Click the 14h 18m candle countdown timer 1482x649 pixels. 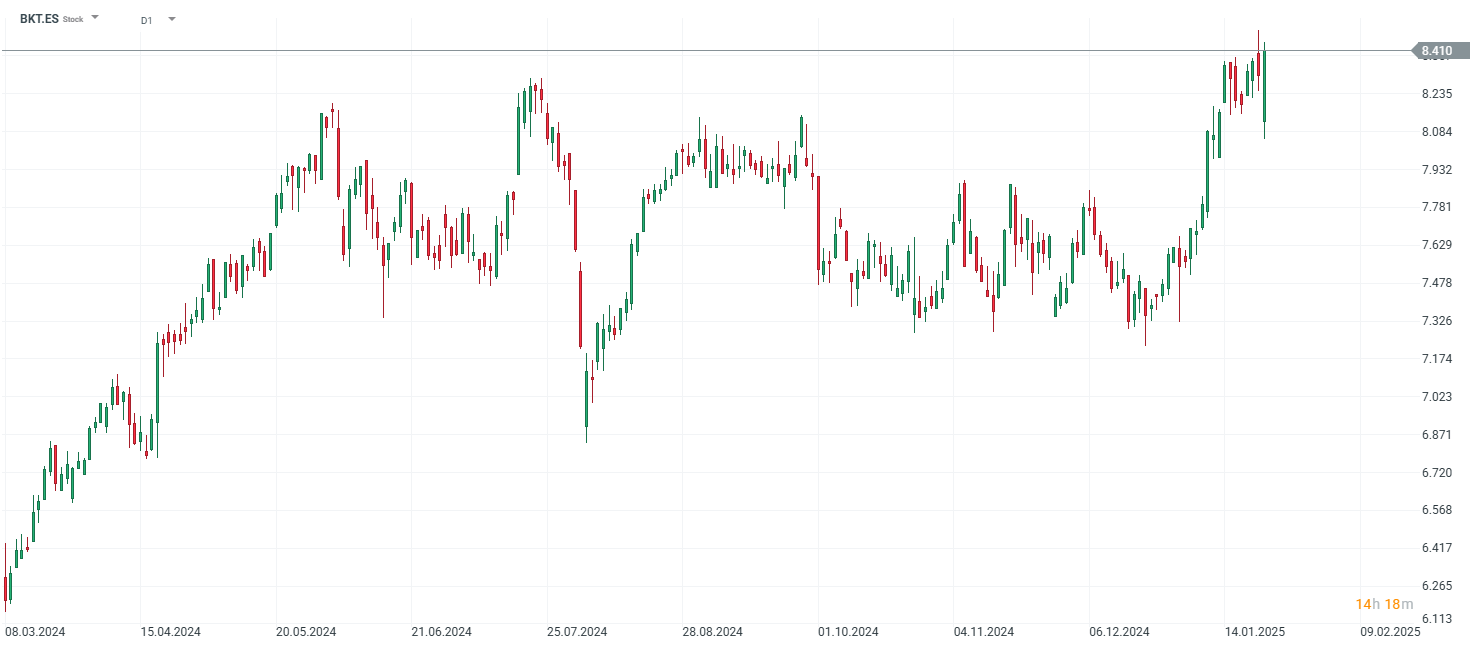[1384, 604]
